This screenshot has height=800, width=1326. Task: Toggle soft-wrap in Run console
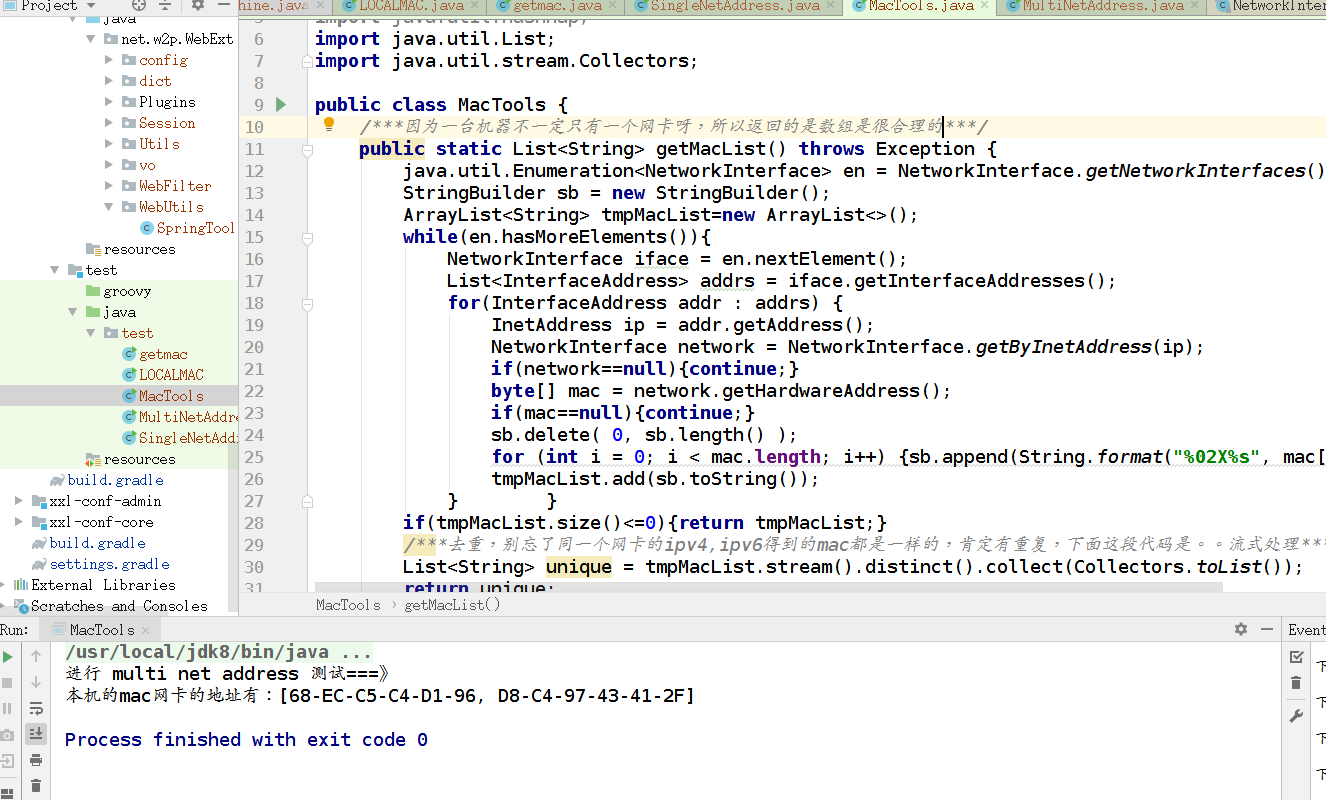point(36,708)
